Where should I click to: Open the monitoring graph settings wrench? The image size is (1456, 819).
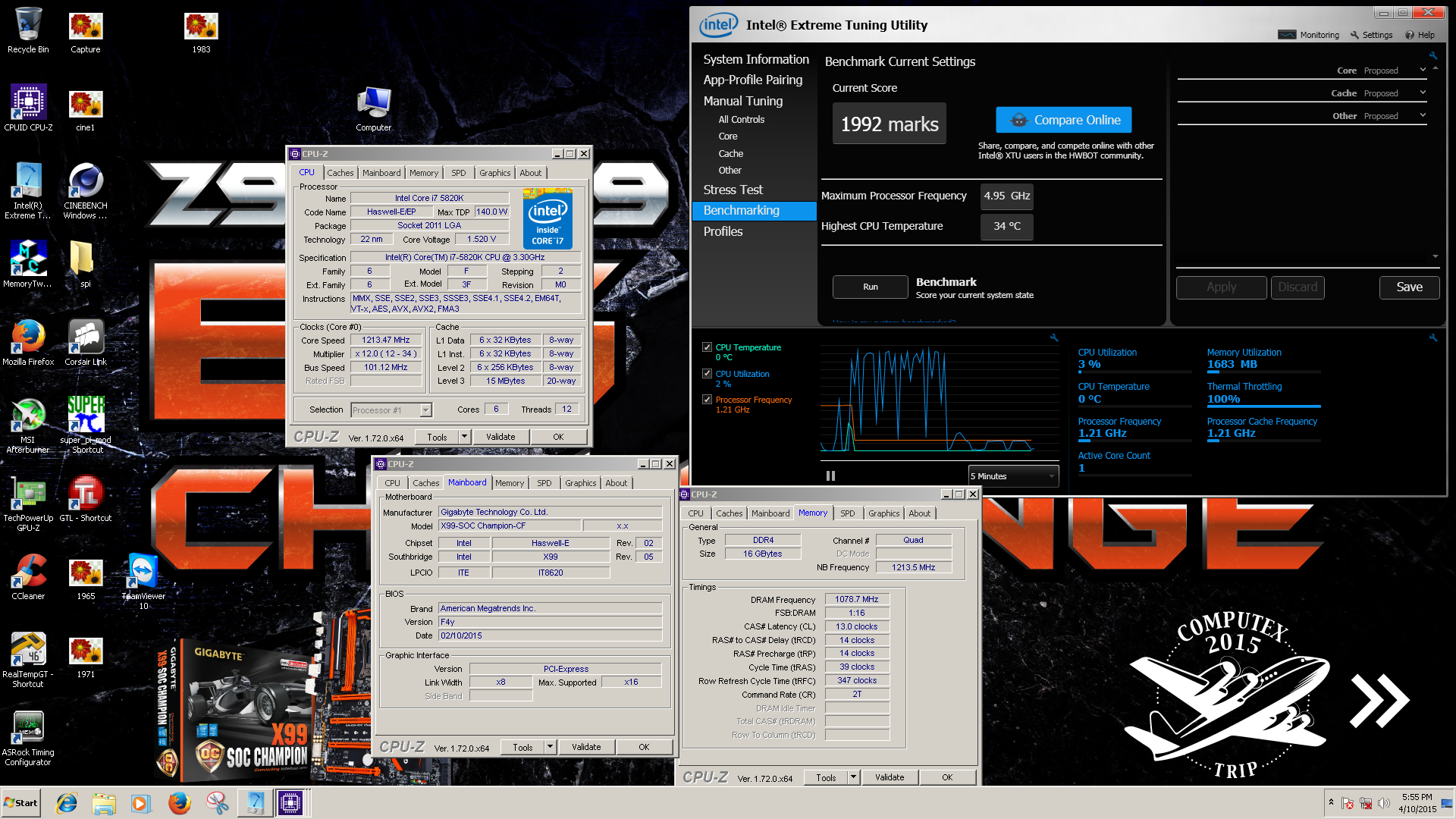1054,337
